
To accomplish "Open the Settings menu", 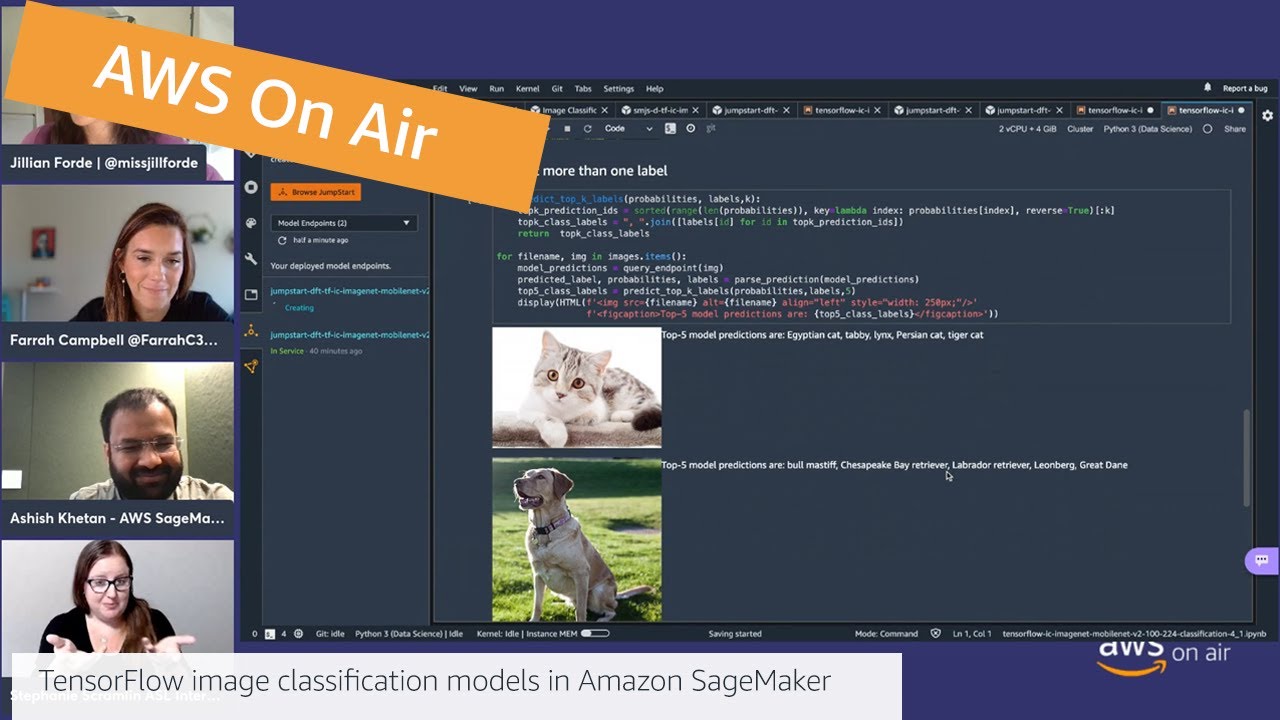I will tap(618, 89).
